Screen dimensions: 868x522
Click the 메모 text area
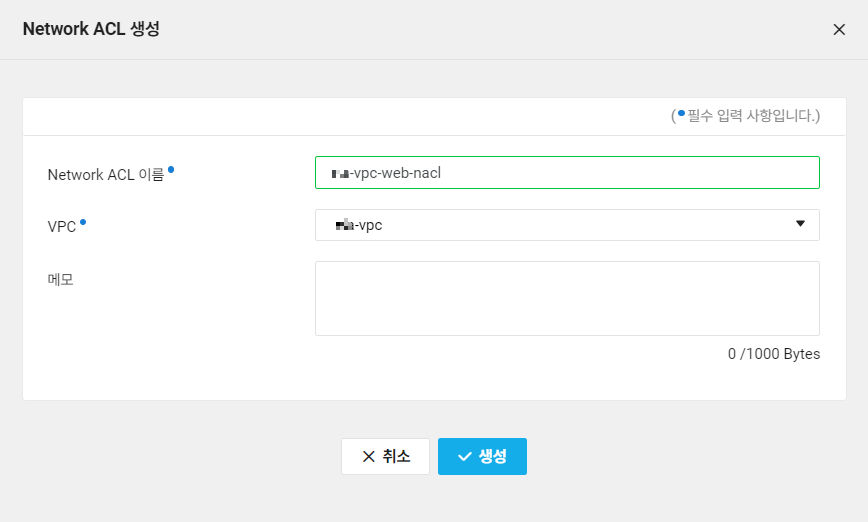coord(567,298)
